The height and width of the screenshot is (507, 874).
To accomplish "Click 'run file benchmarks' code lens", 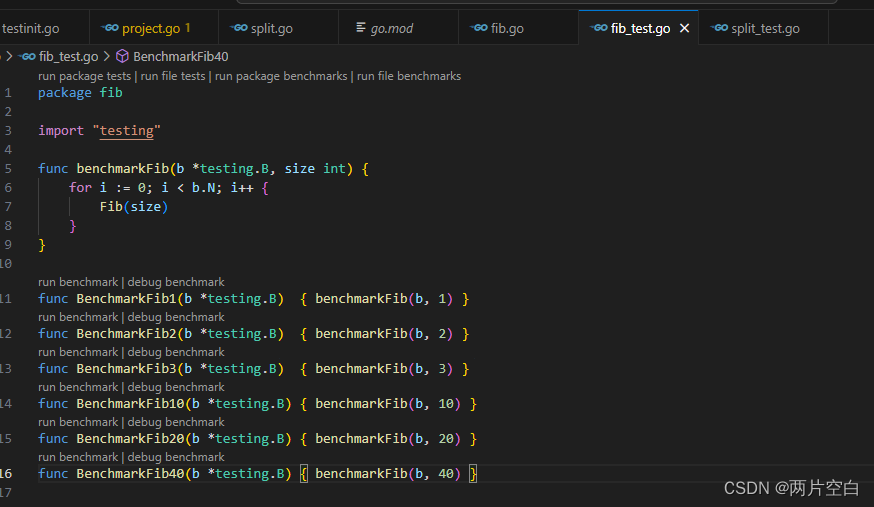I will pos(409,76).
